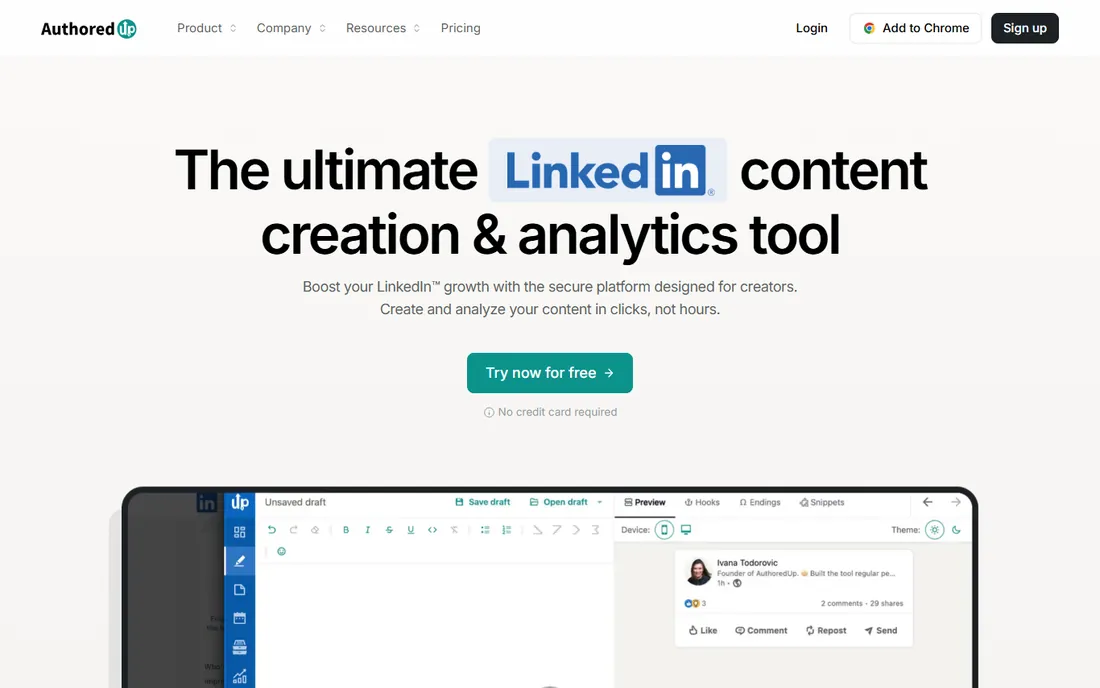Insert emoji using the smiley icon
This screenshot has height=688, width=1100.
(281, 551)
